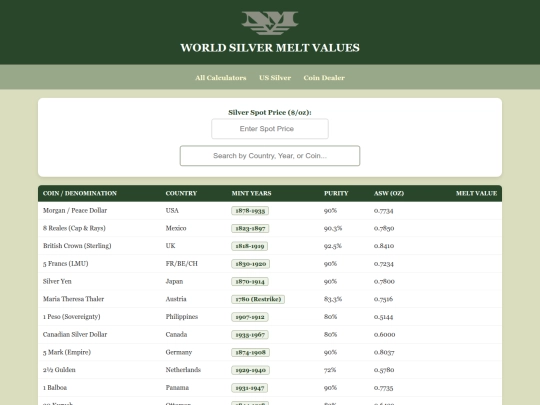Click the ASW (OZ) column header
540x405 pixels.
[389, 193]
